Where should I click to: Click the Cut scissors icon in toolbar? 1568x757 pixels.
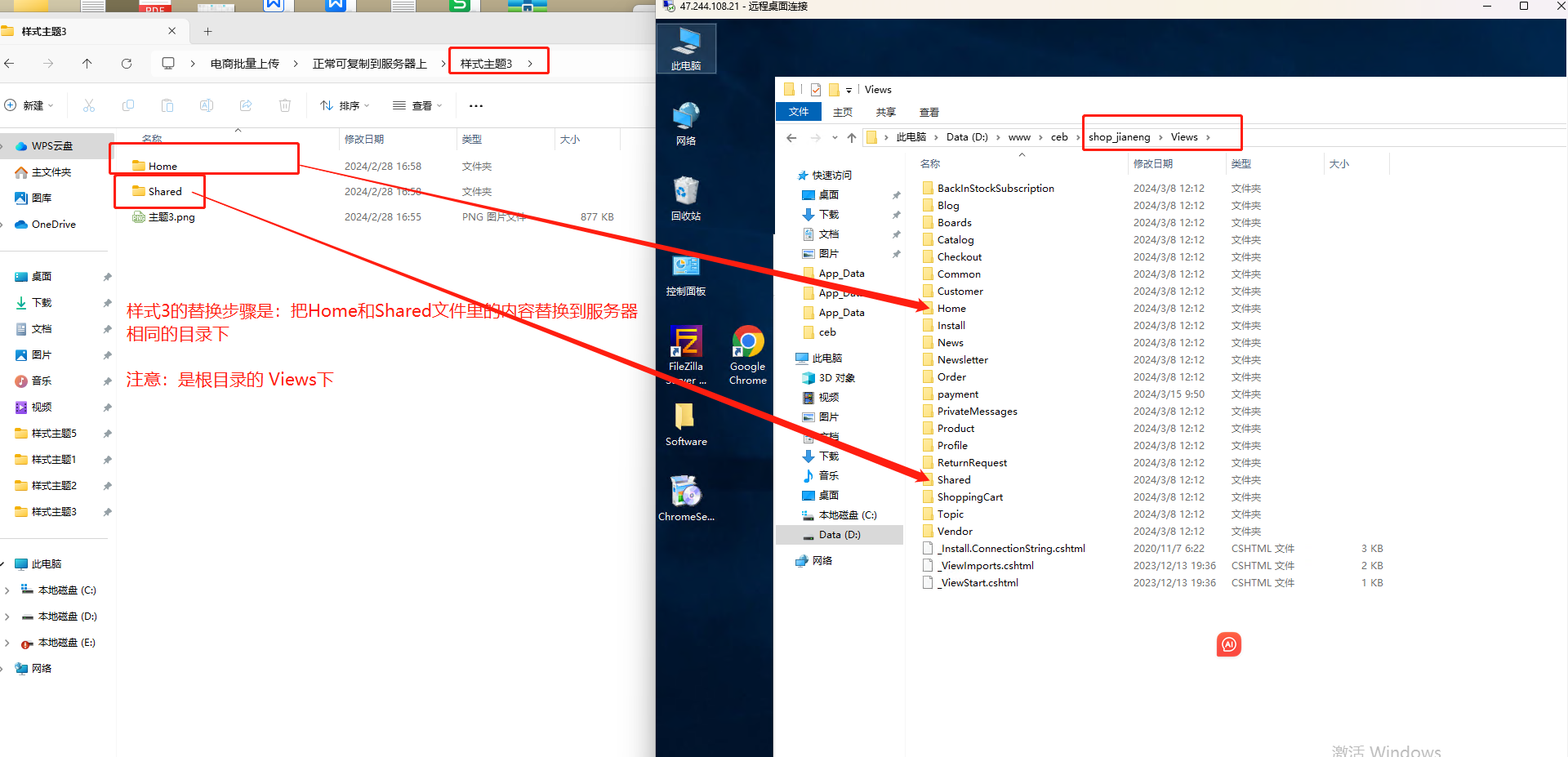pos(89,105)
